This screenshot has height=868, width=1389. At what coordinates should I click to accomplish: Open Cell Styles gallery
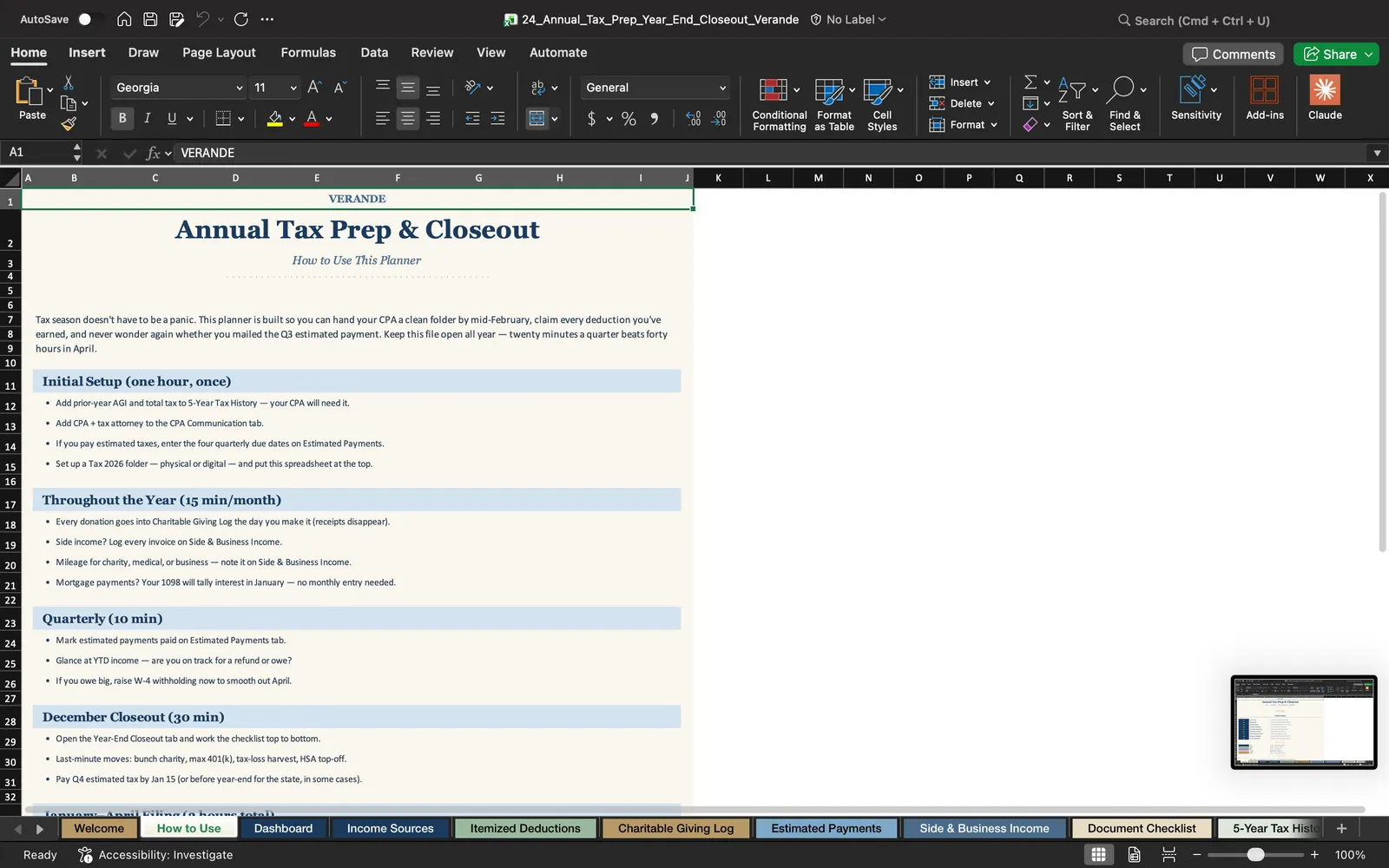coord(882,104)
